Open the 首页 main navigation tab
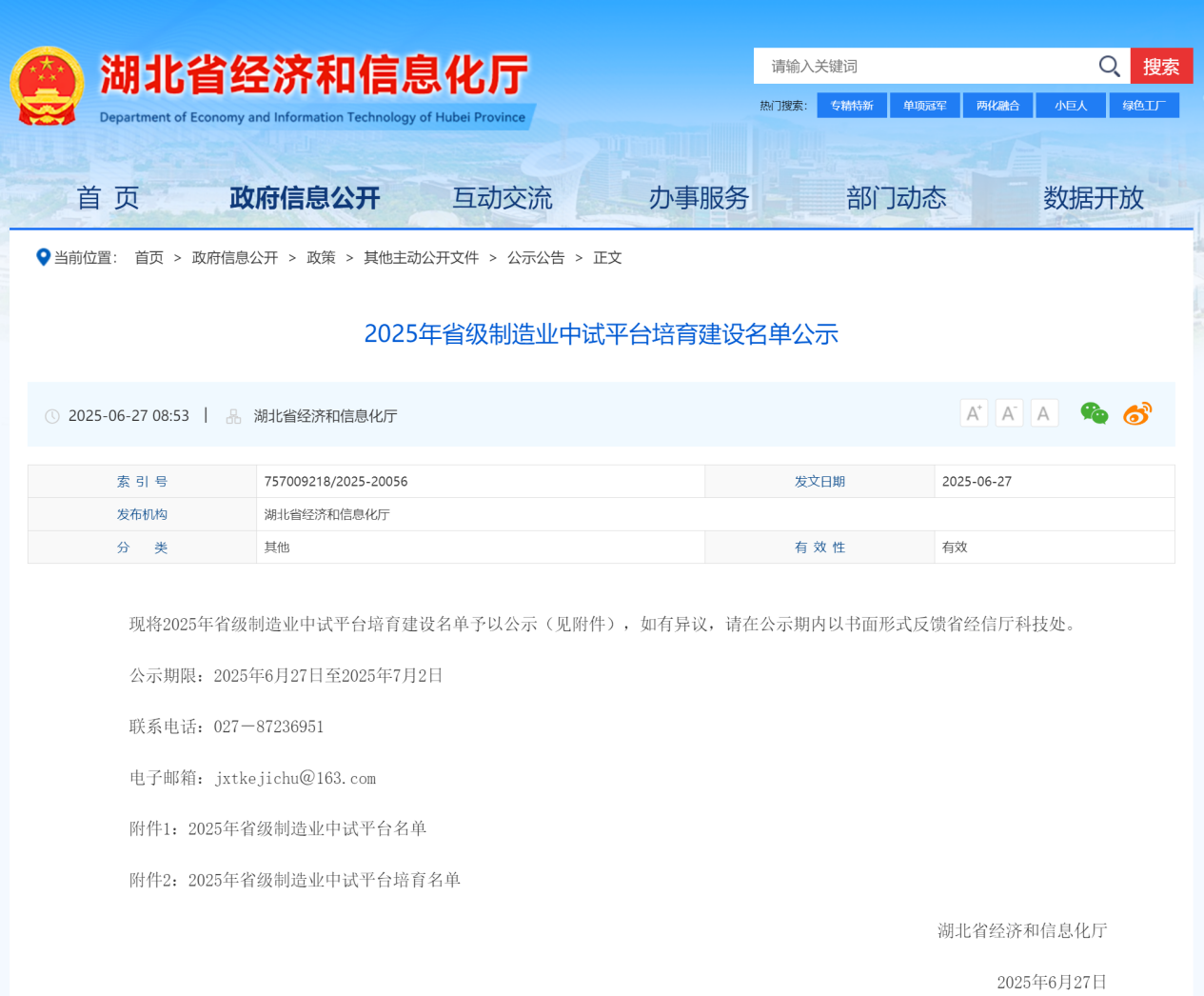Image resolution: width=1204 pixels, height=996 pixels. pyautogui.click(x=108, y=198)
